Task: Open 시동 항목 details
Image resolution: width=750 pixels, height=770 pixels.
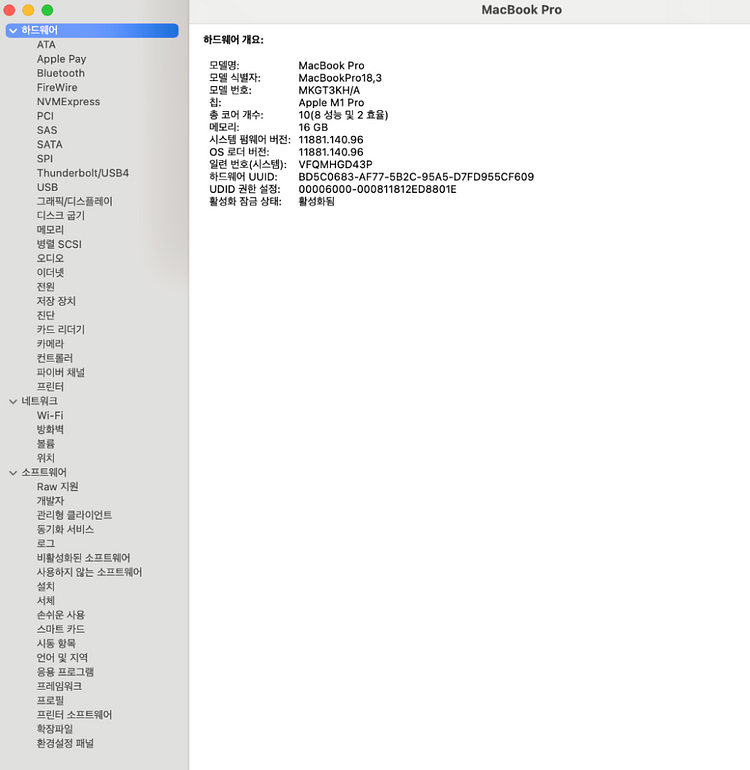Action: tap(56, 643)
